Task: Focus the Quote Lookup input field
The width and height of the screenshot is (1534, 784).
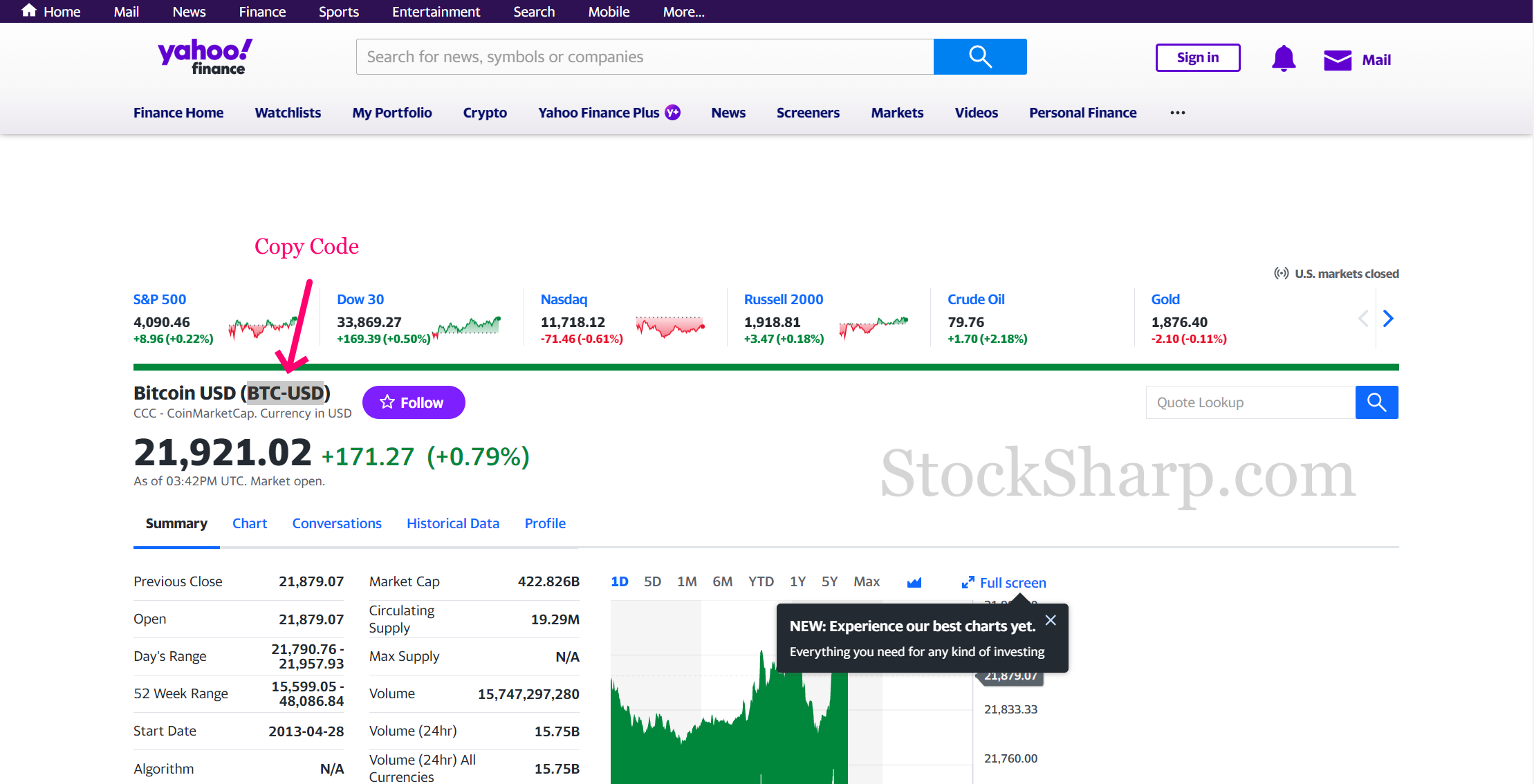Action: 1250,402
